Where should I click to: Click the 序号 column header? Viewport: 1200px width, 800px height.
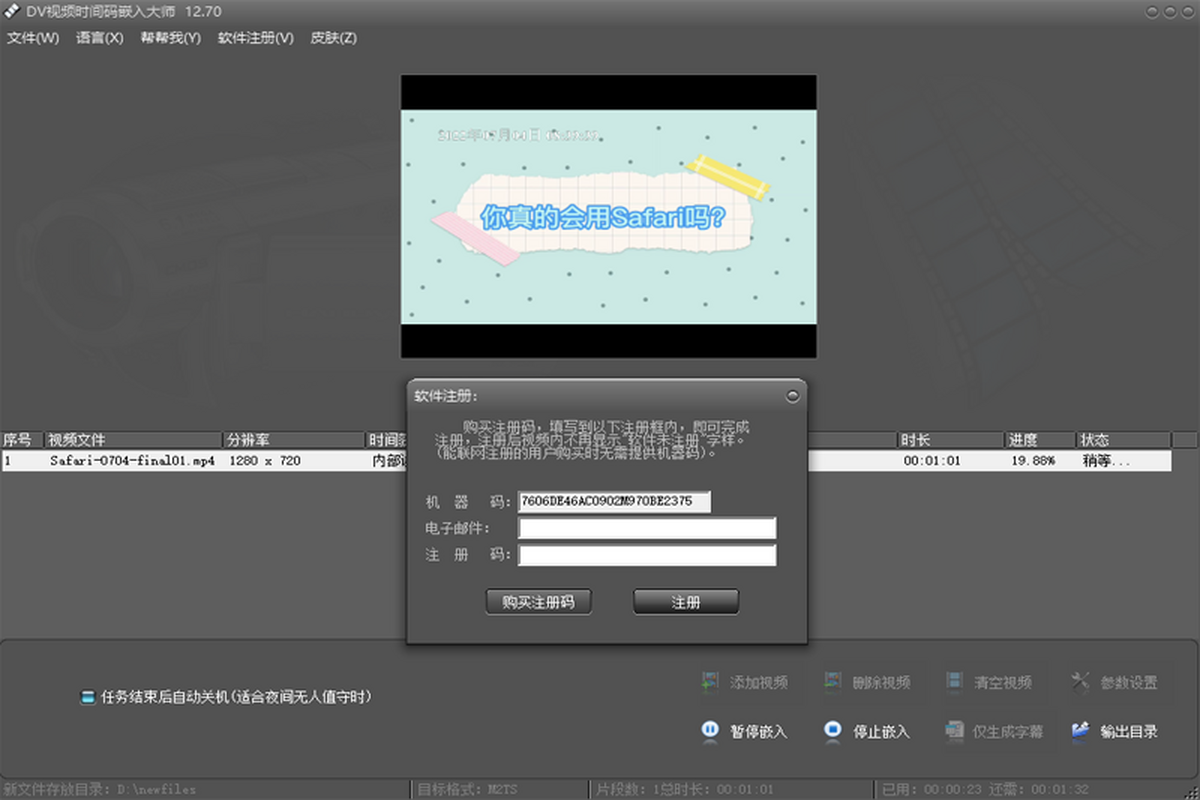[23, 440]
